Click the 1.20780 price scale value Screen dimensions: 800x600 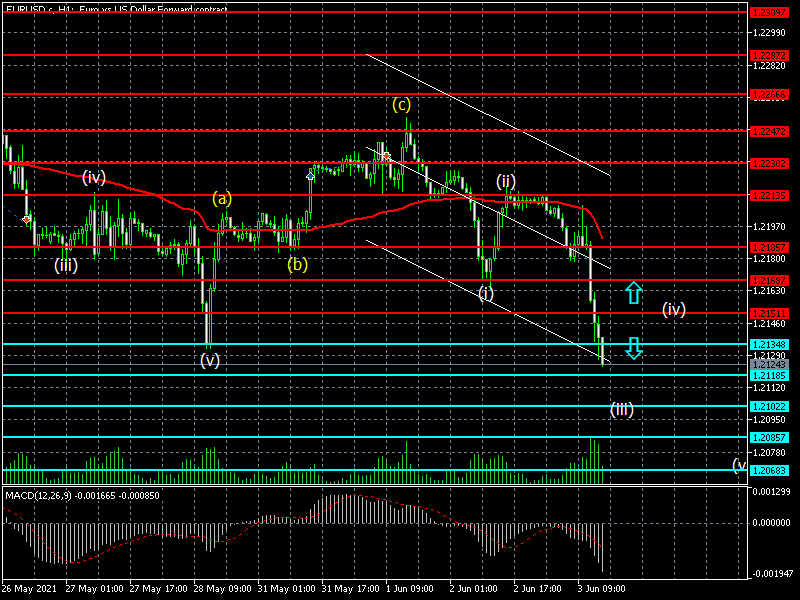click(x=769, y=453)
